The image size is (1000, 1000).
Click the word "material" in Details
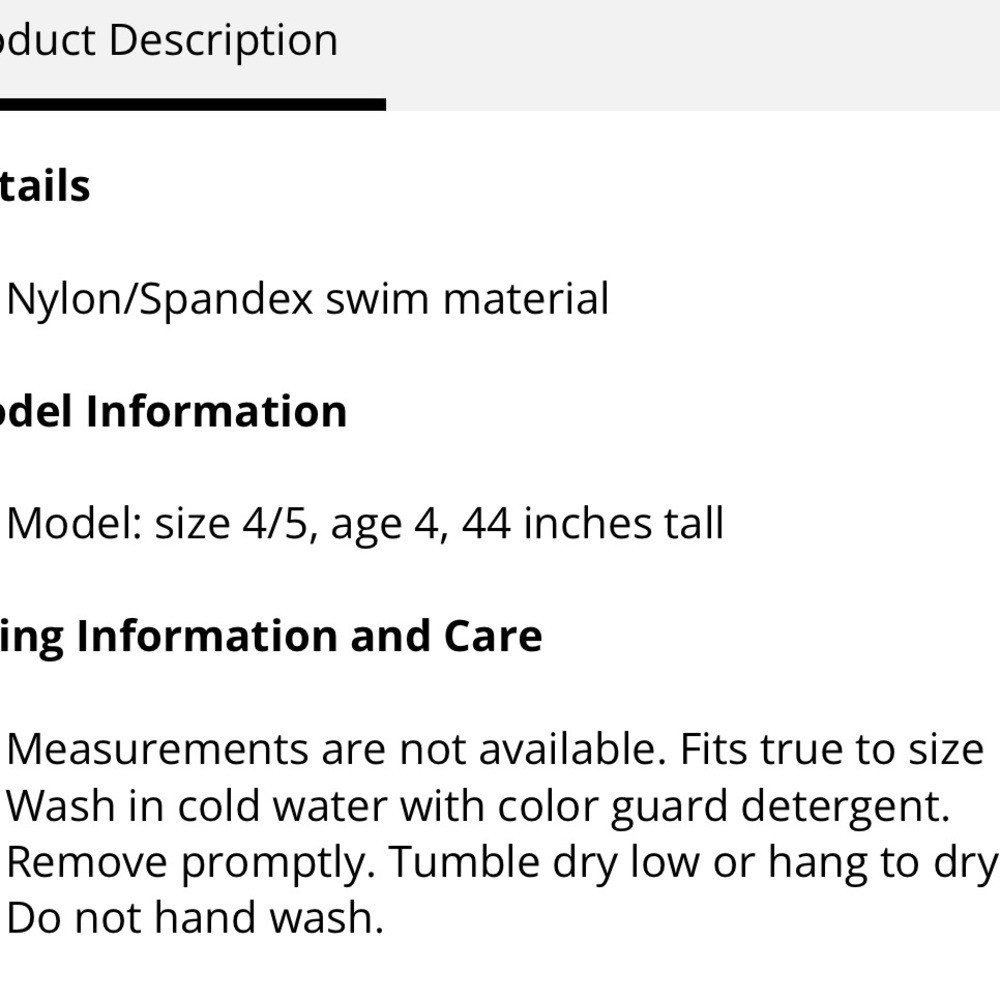point(525,299)
